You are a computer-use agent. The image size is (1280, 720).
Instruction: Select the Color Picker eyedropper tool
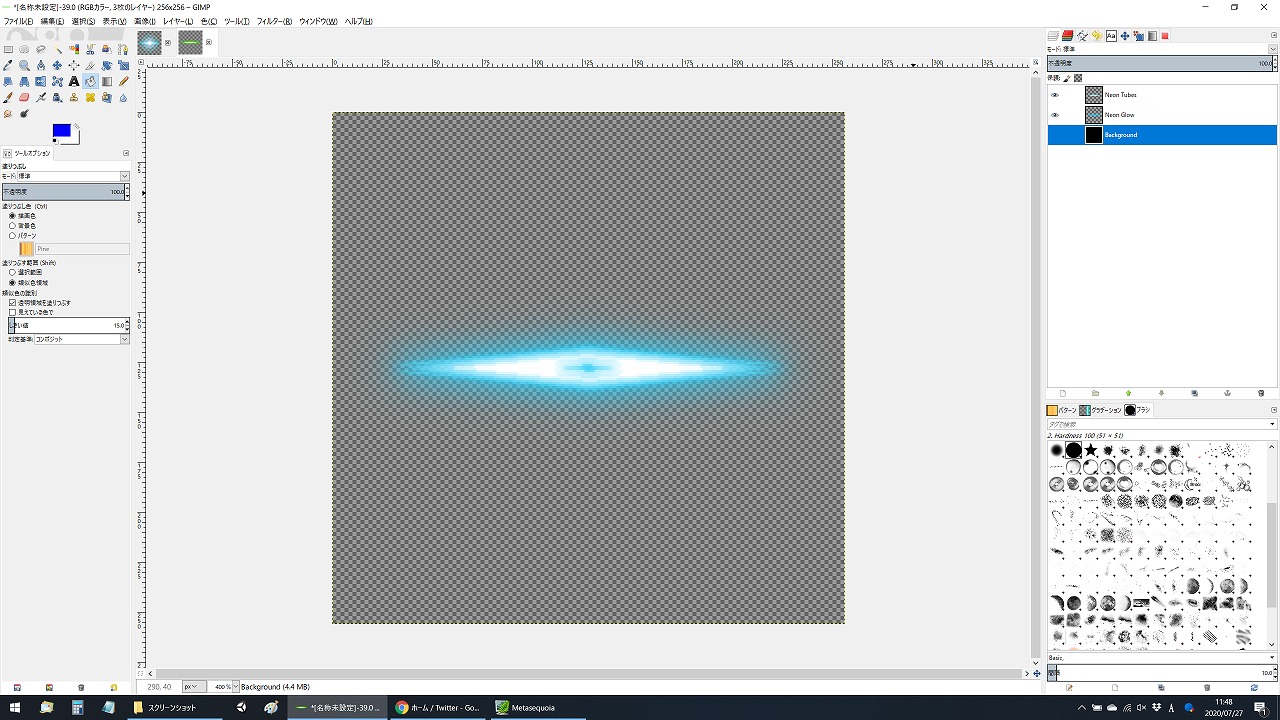[x=8, y=65]
